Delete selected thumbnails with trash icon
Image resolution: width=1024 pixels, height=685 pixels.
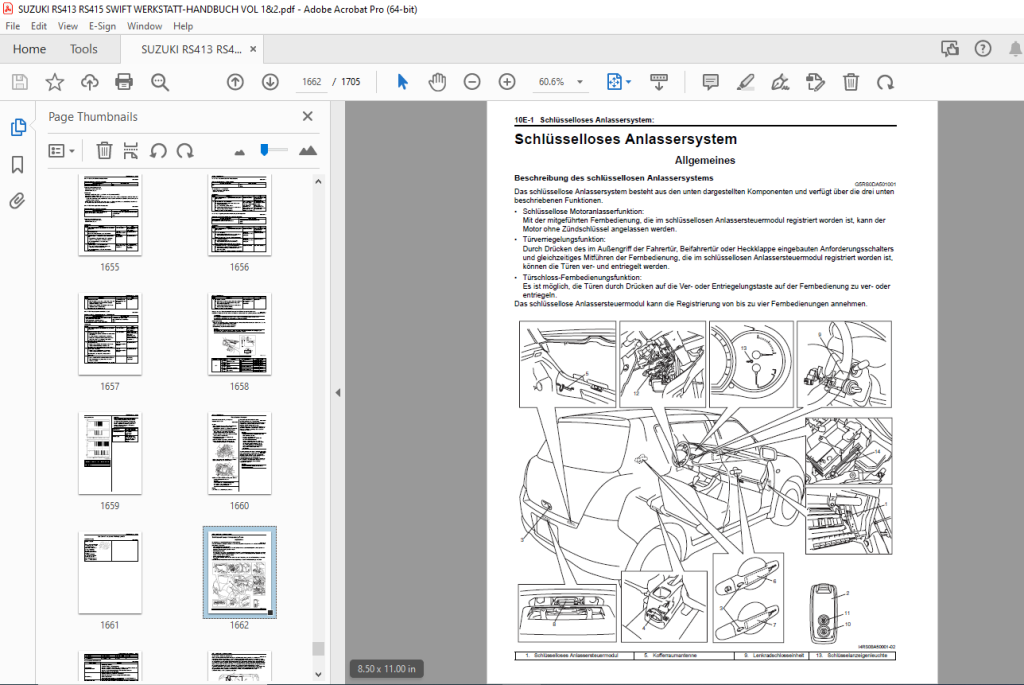click(104, 151)
